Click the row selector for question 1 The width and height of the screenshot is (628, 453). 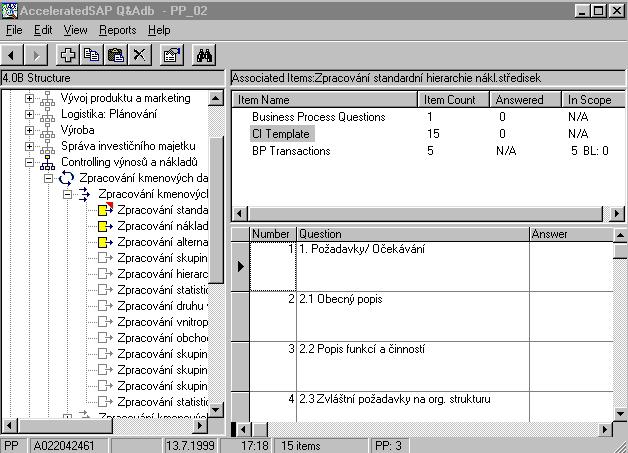pos(240,266)
